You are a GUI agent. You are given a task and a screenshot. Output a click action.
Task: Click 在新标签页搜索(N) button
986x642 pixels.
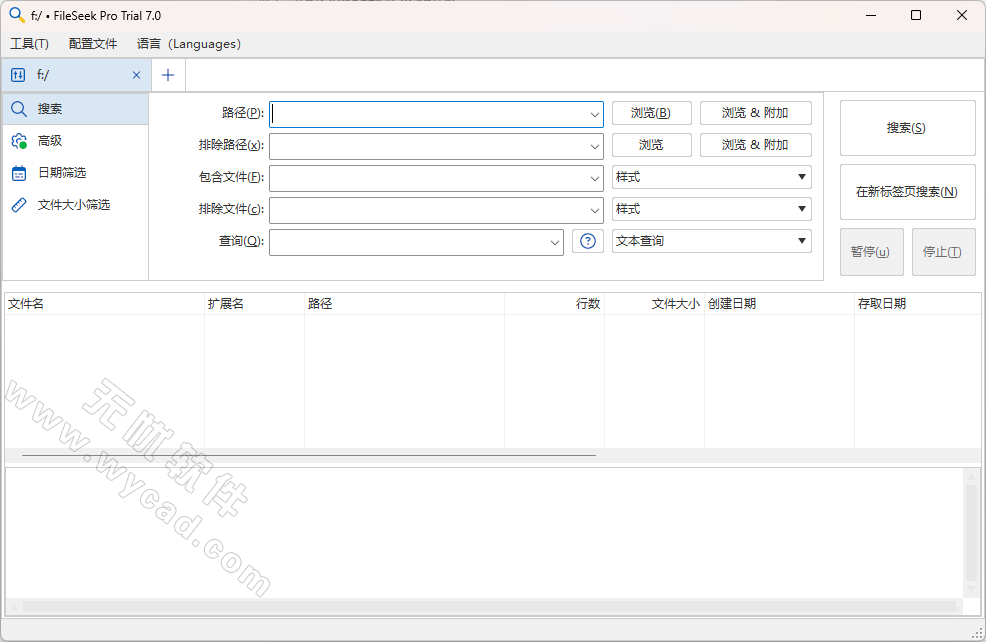(x=907, y=192)
